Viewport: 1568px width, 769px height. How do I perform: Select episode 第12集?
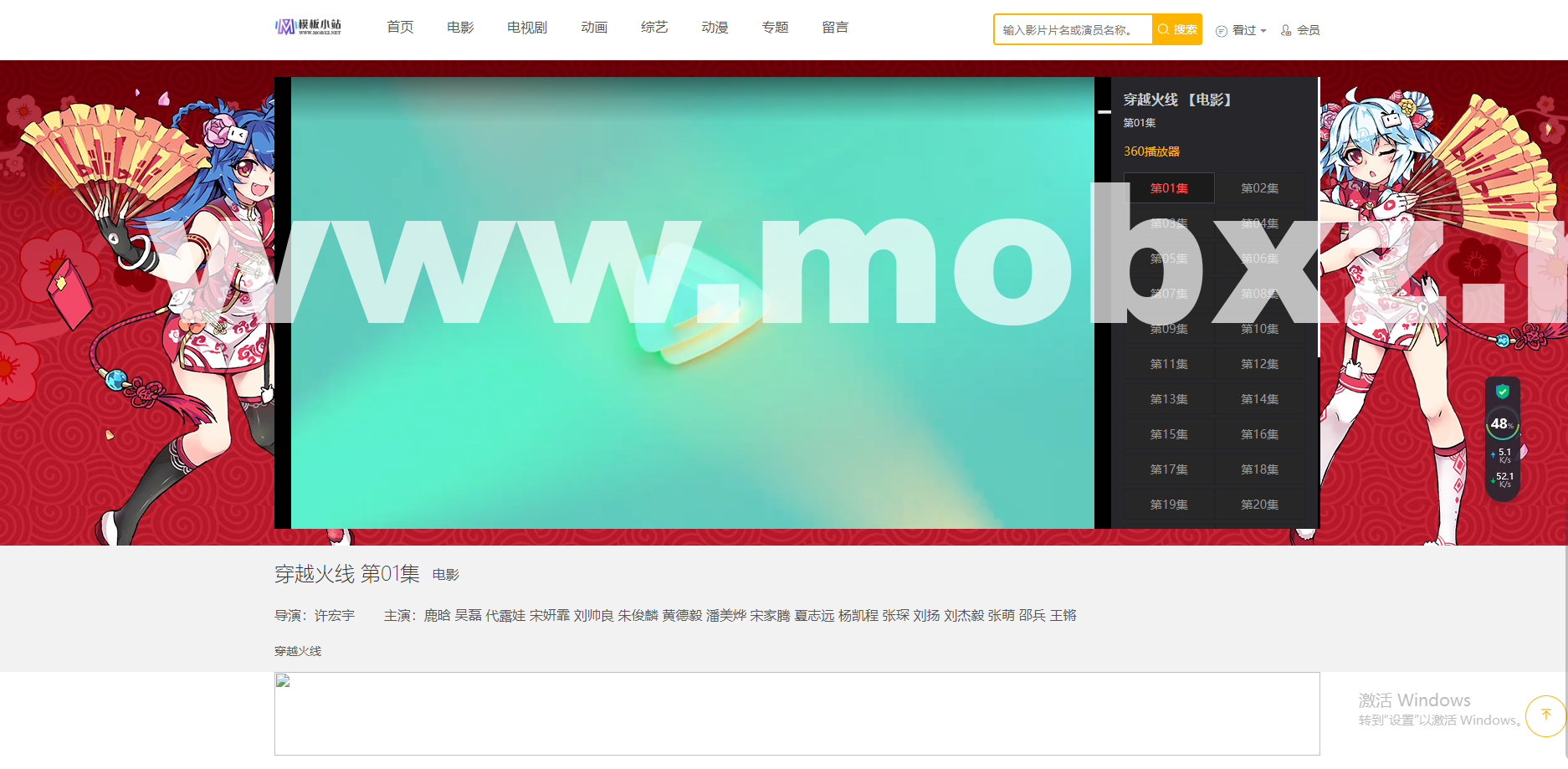(1259, 364)
